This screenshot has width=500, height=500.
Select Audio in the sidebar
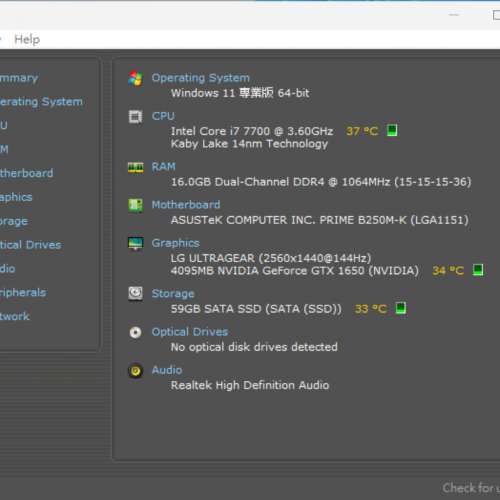(8, 269)
